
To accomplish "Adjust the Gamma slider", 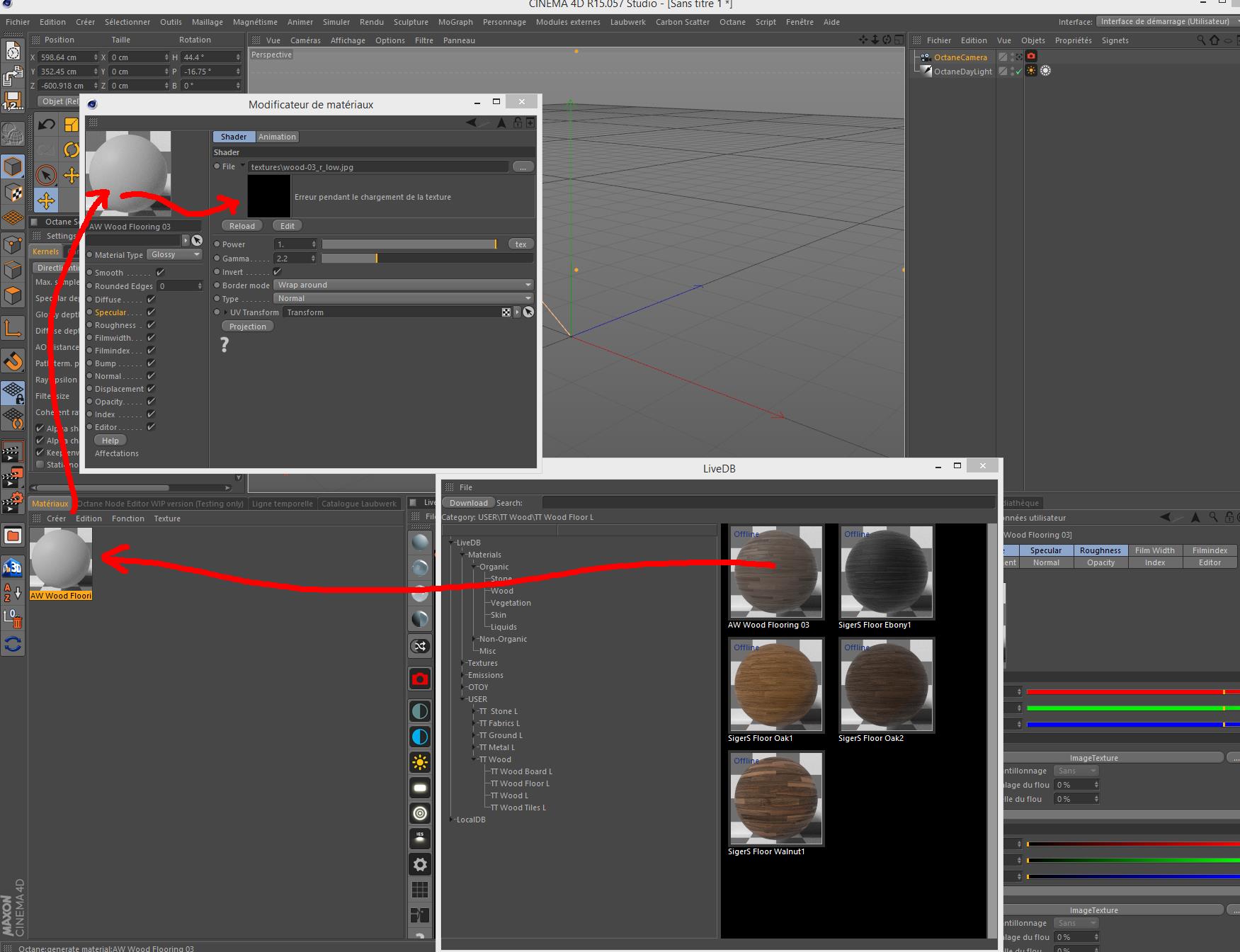I will point(427,259).
